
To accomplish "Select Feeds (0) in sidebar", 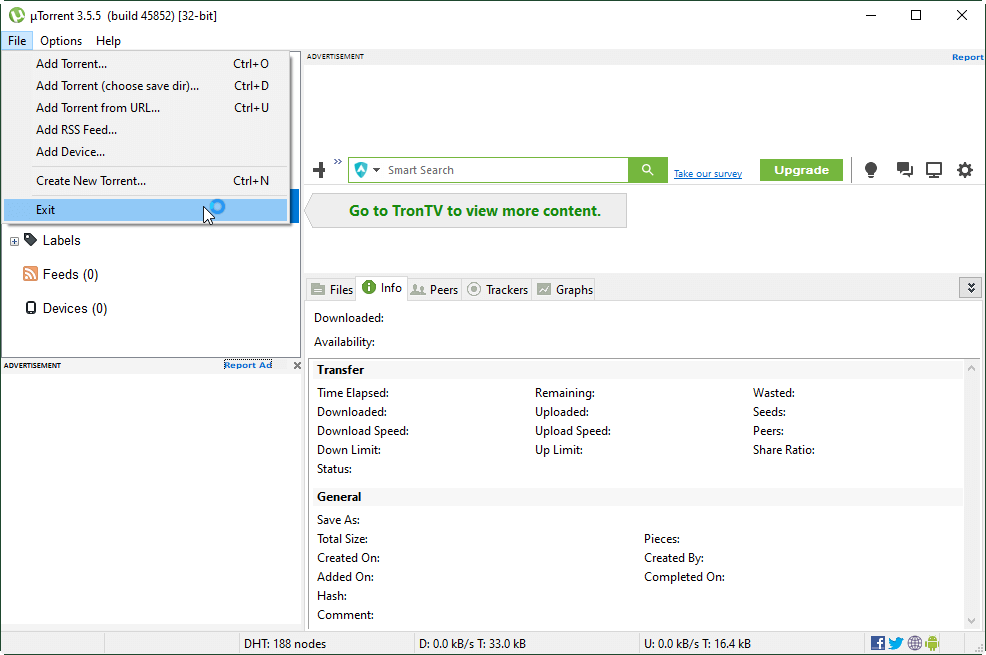I will (70, 274).
